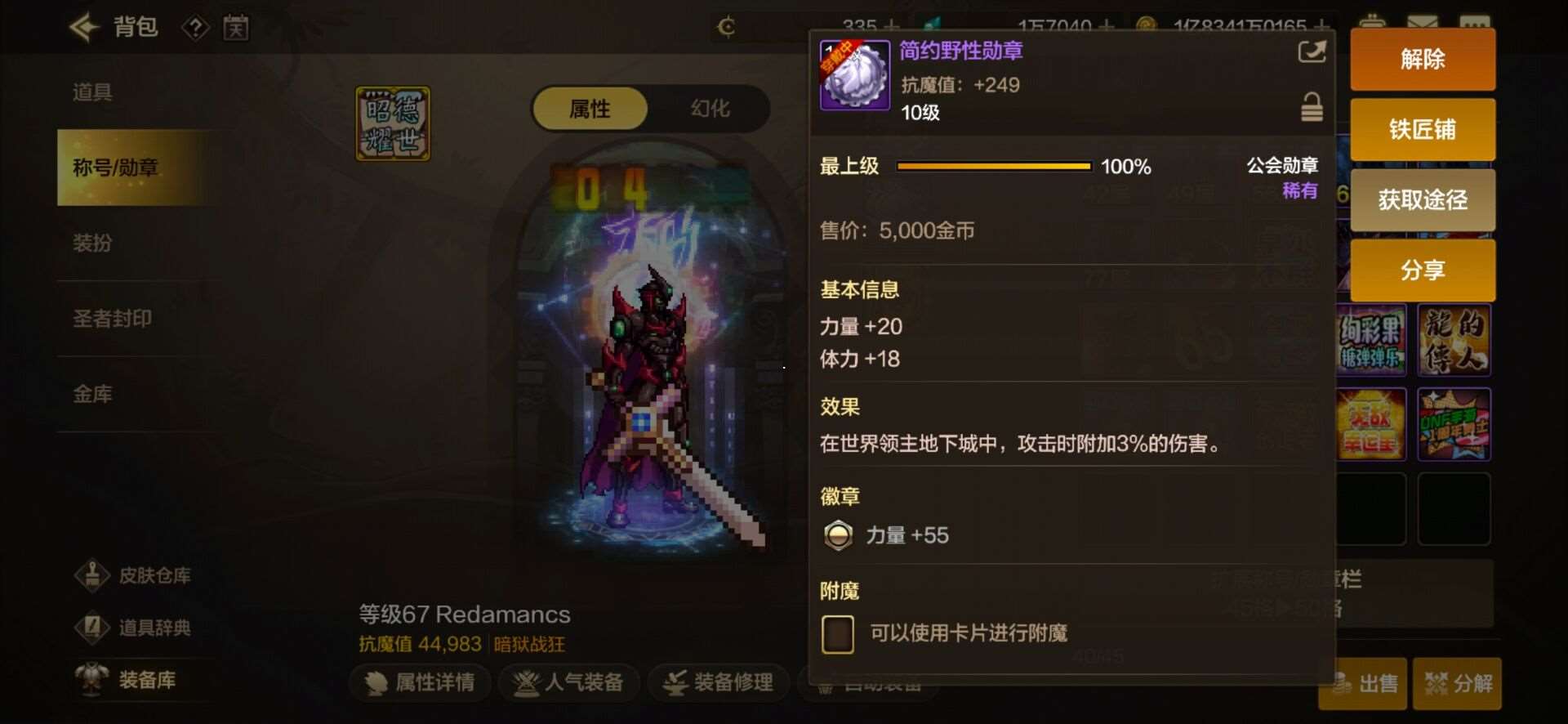Click the 解除 unequip button

tap(1423, 59)
